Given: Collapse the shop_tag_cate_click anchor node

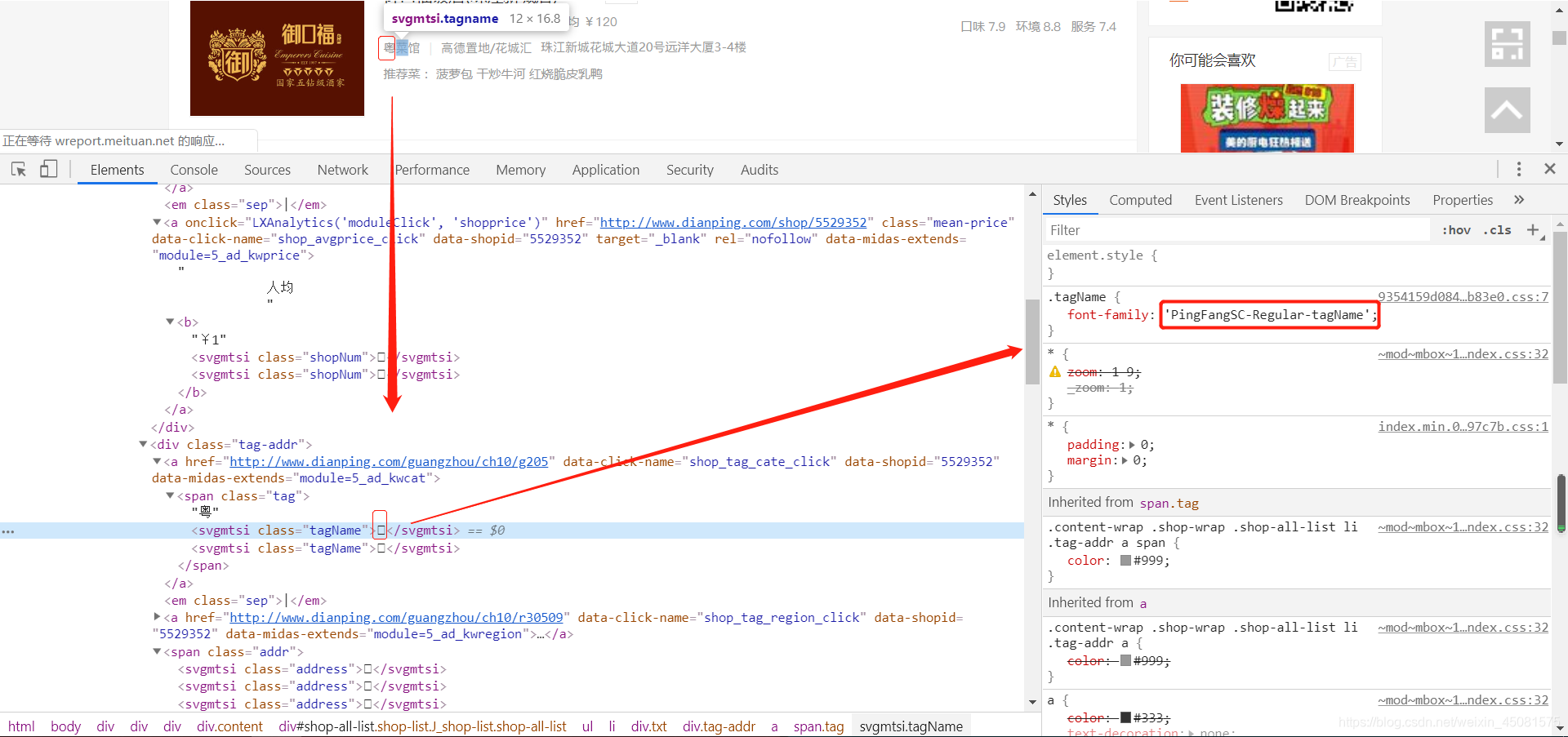Looking at the screenshot, I should click(157, 461).
